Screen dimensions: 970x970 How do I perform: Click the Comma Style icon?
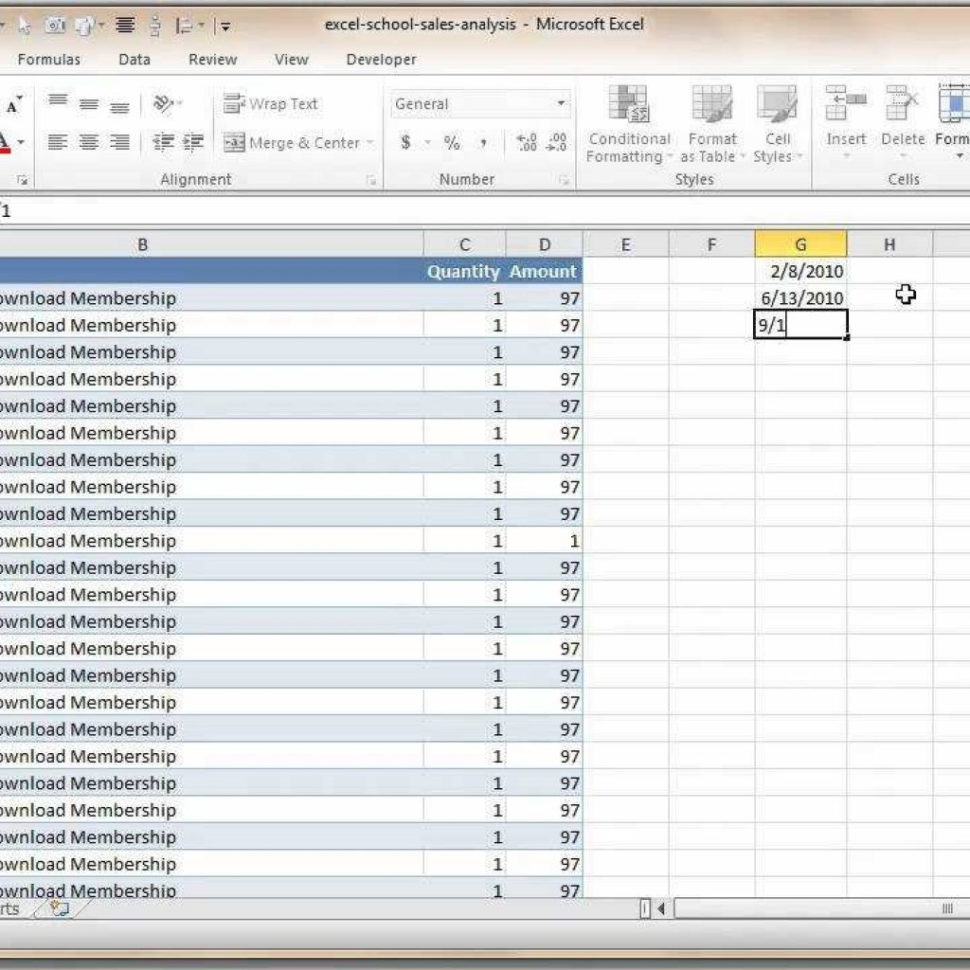pos(482,143)
